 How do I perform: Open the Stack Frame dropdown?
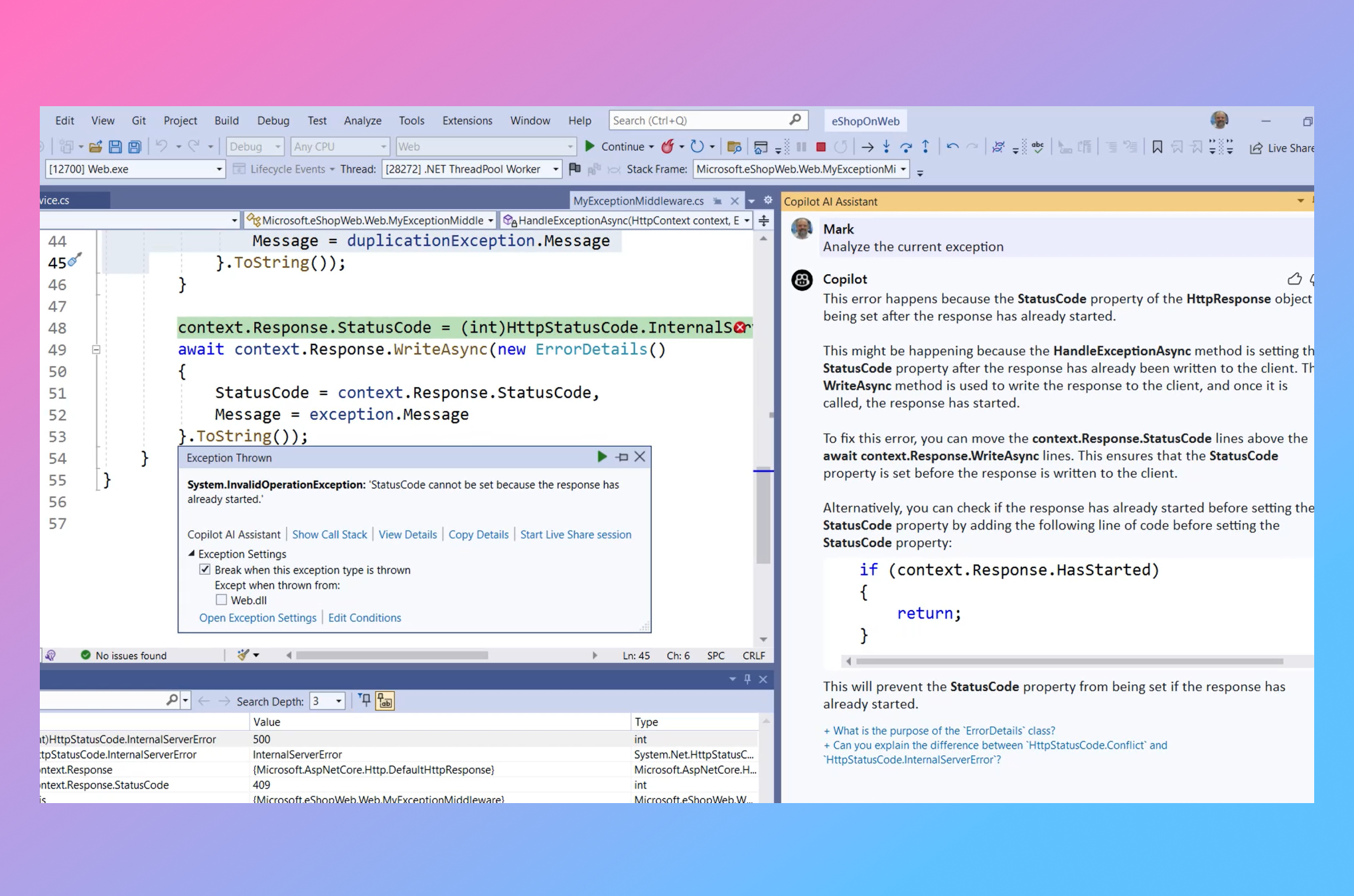click(x=801, y=169)
